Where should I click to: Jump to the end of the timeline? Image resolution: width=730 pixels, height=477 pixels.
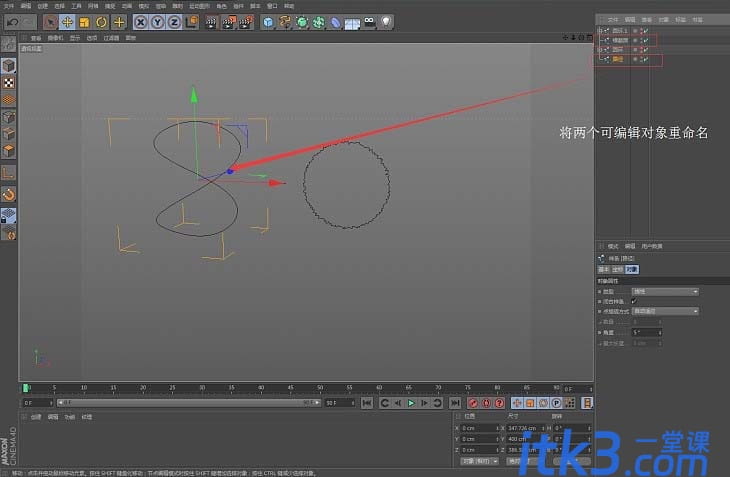point(455,403)
